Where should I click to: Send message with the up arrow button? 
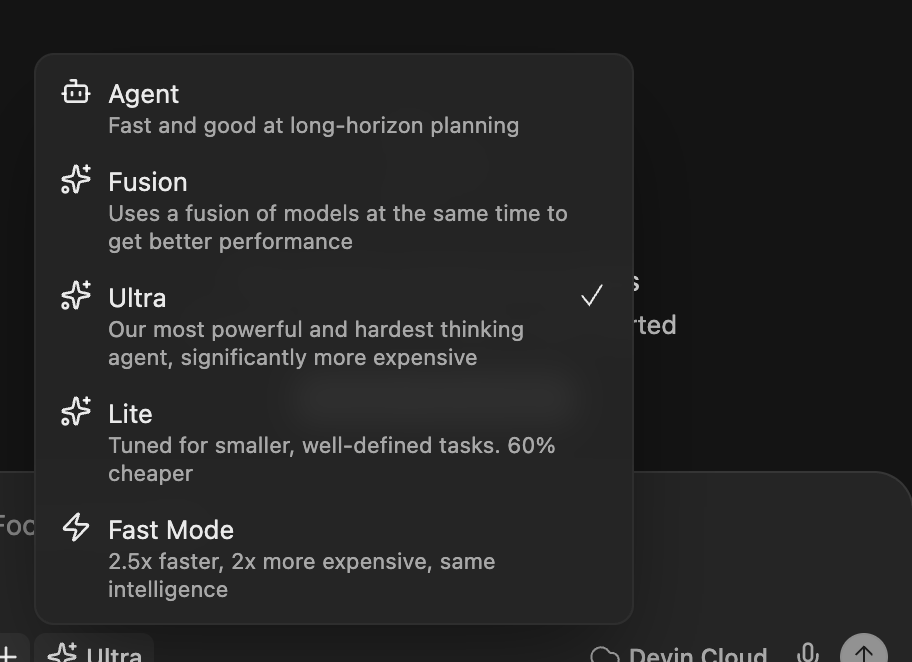click(864, 649)
